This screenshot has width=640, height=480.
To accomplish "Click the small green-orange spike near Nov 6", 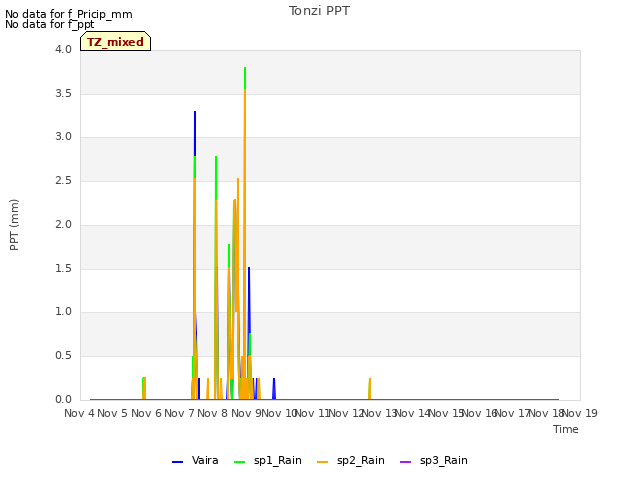I will 144,388.
